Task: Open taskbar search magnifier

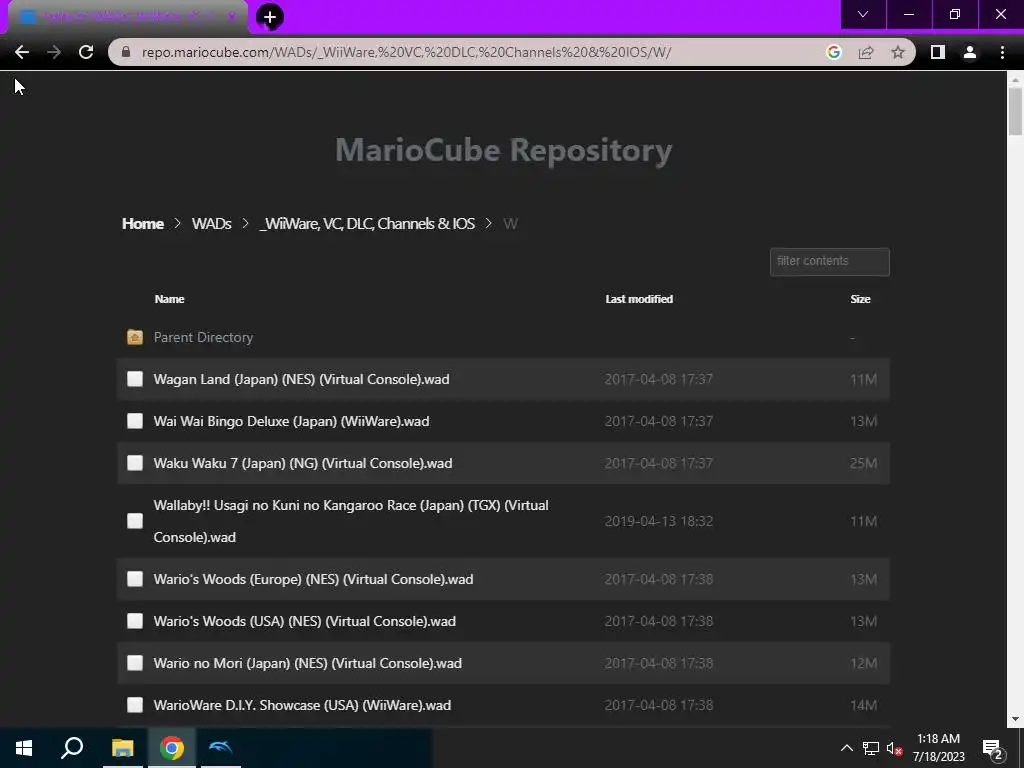Action: pyautogui.click(x=72, y=748)
